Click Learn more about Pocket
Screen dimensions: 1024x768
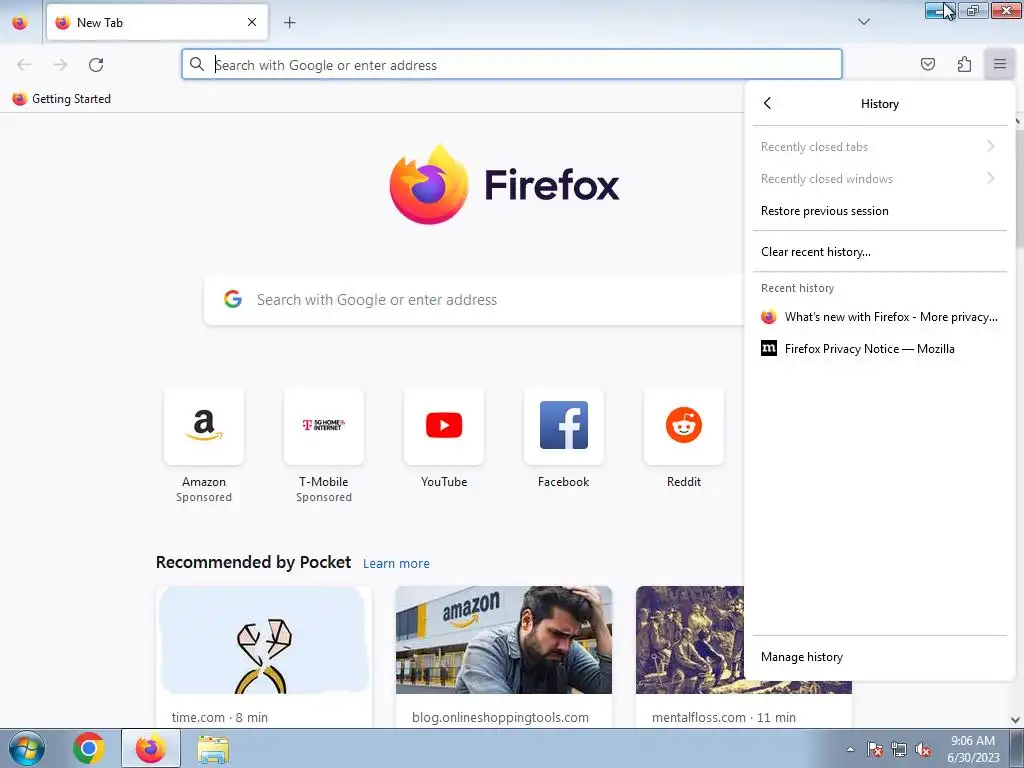(396, 564)
